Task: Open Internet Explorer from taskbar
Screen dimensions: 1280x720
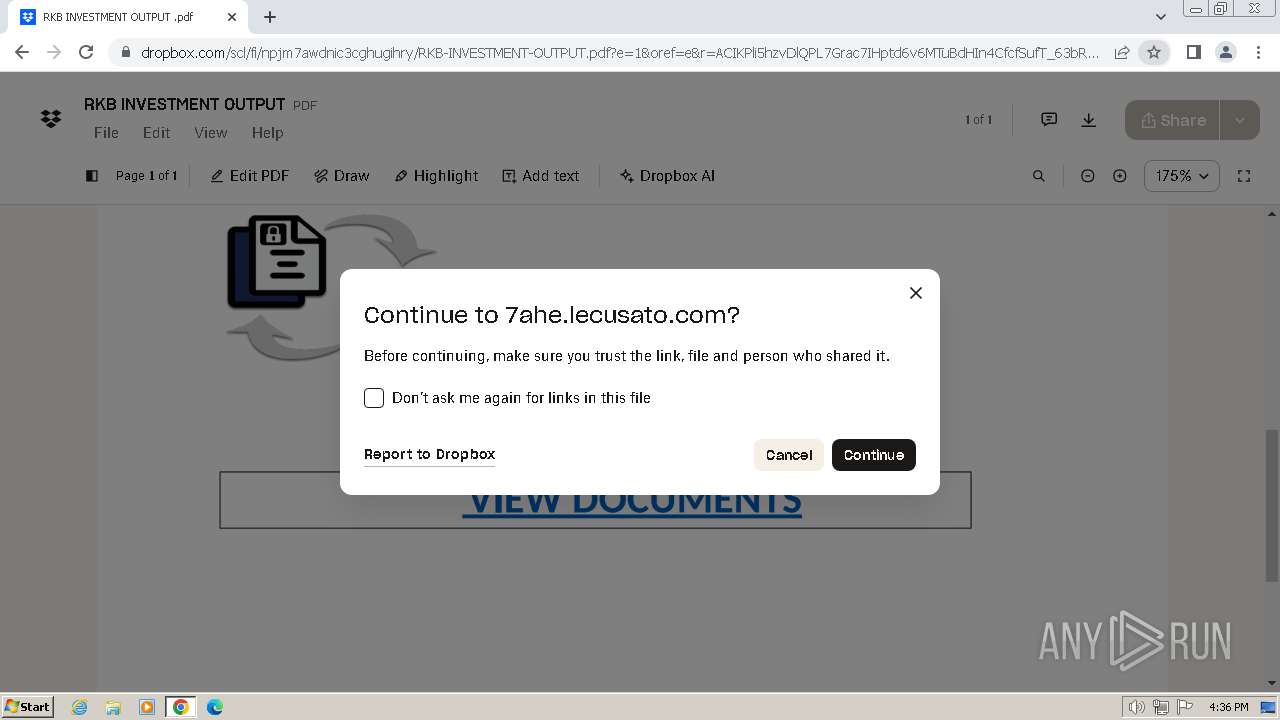Action: (80, 707)
